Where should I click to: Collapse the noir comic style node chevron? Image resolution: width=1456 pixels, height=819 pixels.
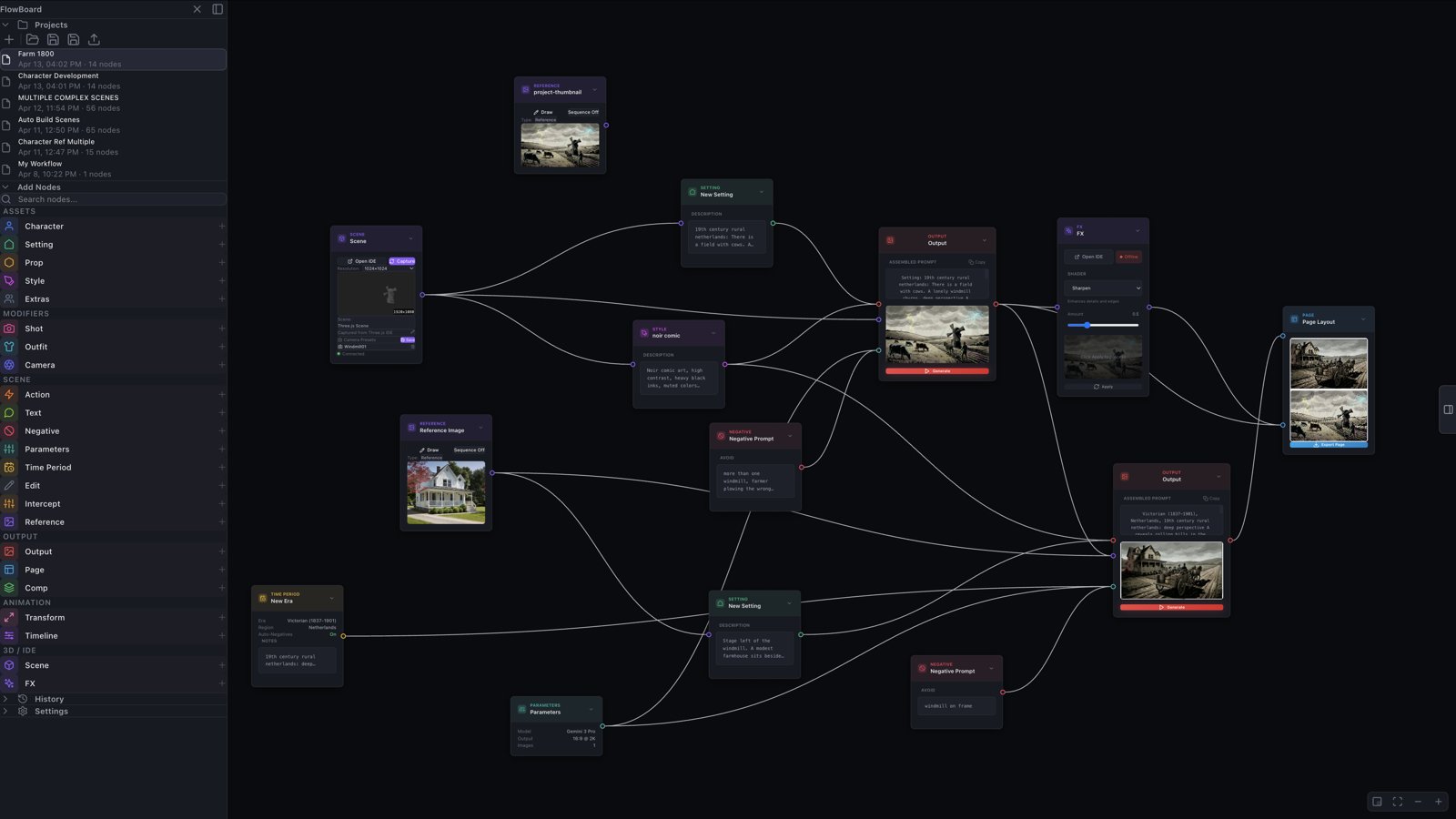713,333
